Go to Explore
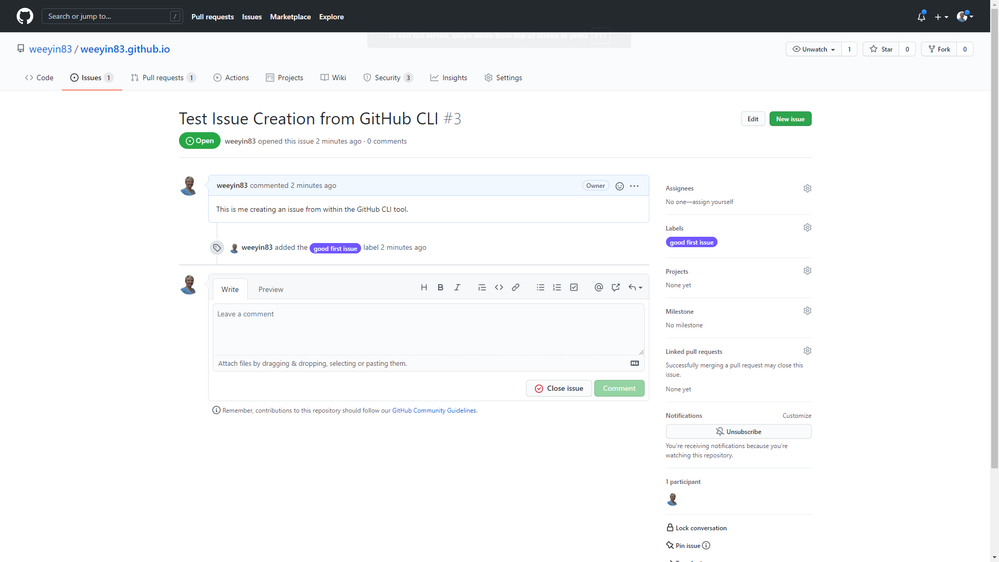The image size is (999, 562). coord(331,17)
